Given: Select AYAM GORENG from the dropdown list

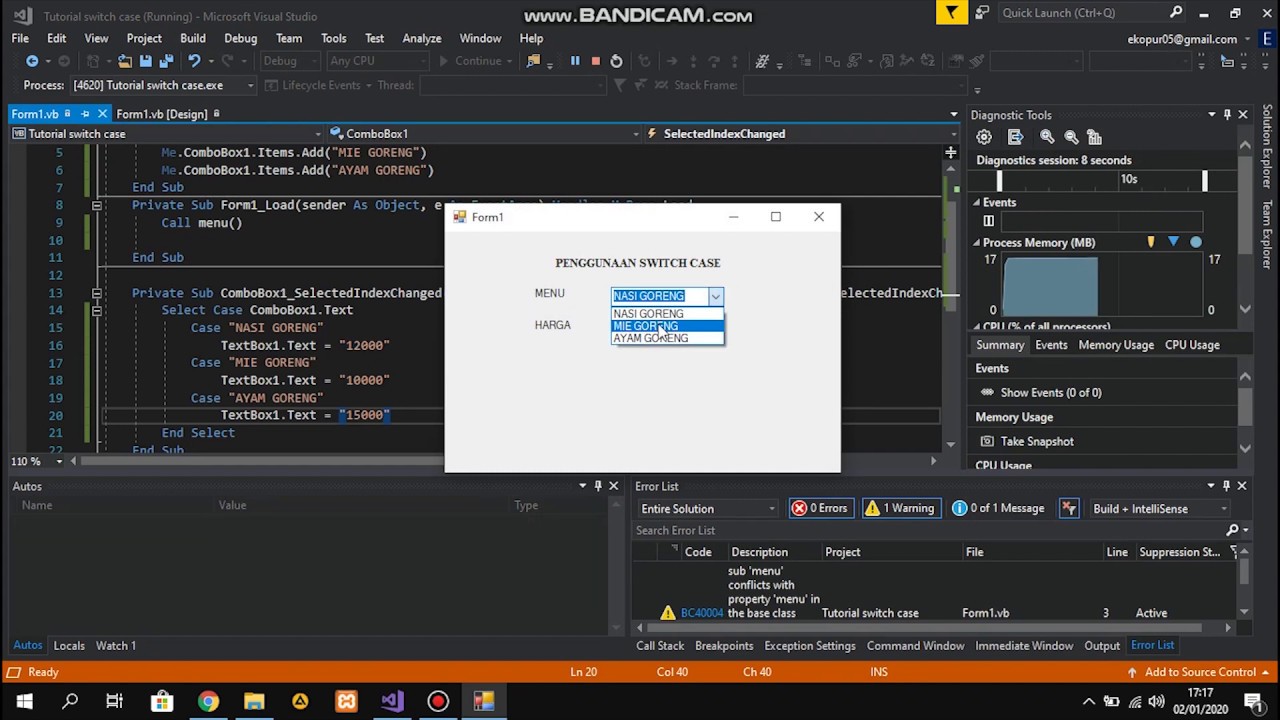Looking at the screenshot, I should [x=667, y=338].
